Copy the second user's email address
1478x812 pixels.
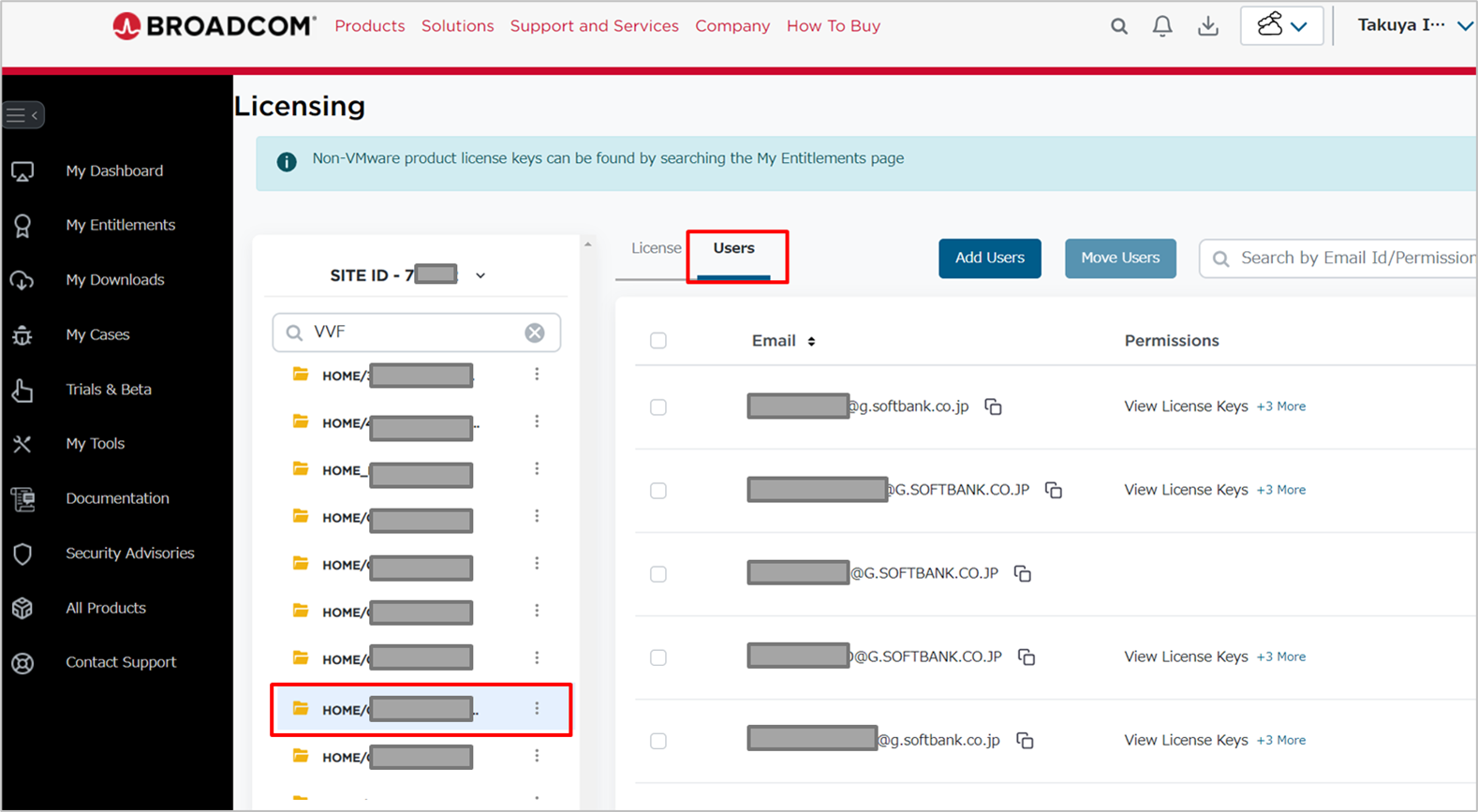pos(1054,490)
